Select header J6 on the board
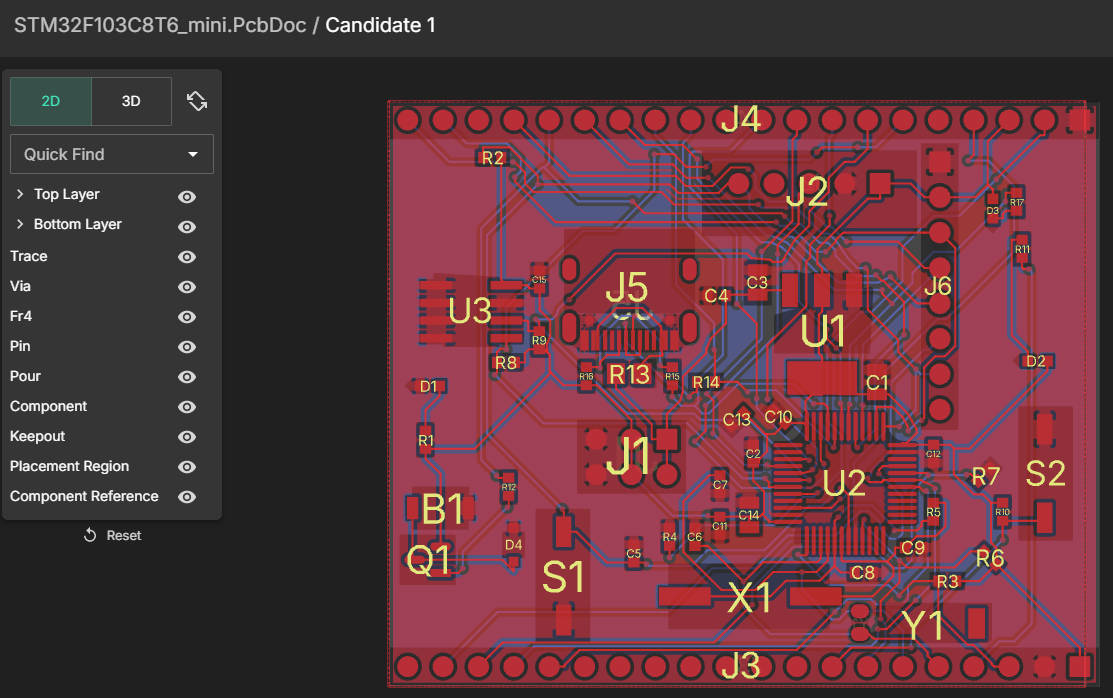Viewport: 1113px width, 698px height. 938,285
